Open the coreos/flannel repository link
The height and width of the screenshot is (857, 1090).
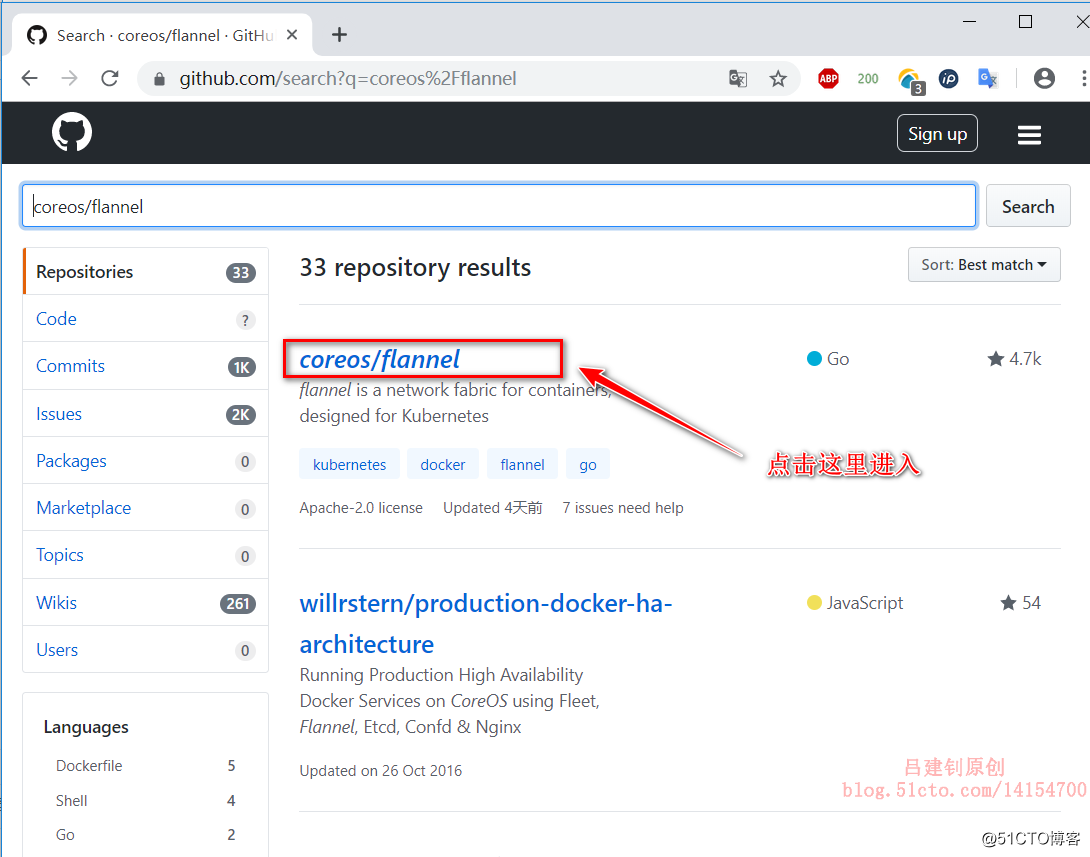pyautogui.click(x=380, y=359)
